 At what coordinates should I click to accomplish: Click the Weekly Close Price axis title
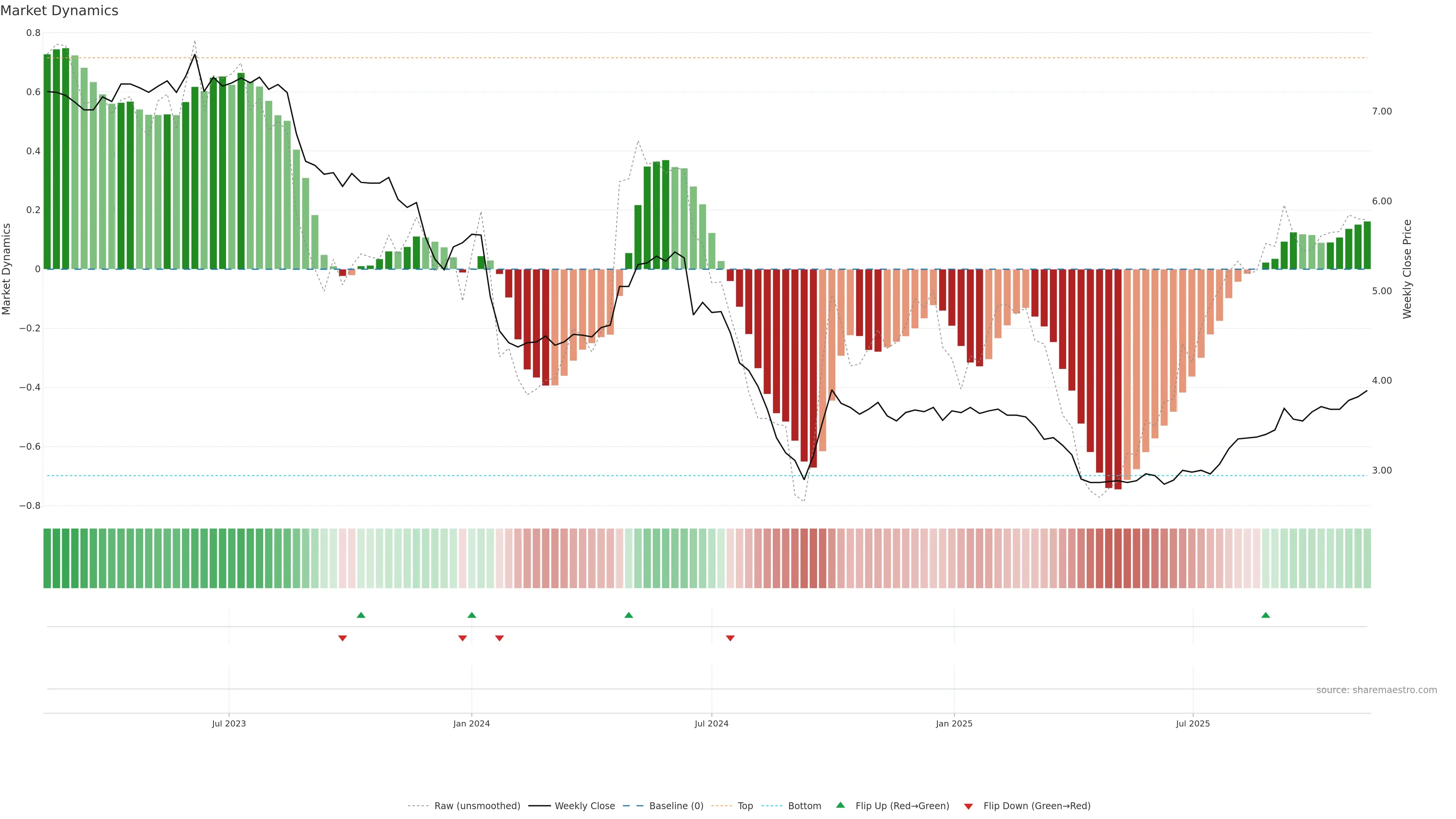[1407, 269]
